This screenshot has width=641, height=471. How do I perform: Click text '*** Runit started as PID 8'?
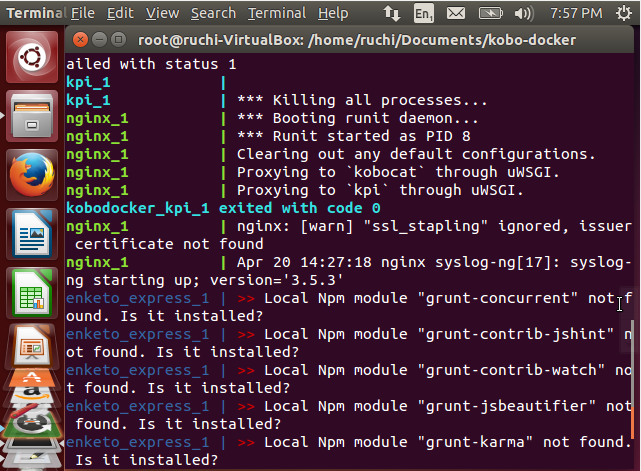(x=354, y=136)
